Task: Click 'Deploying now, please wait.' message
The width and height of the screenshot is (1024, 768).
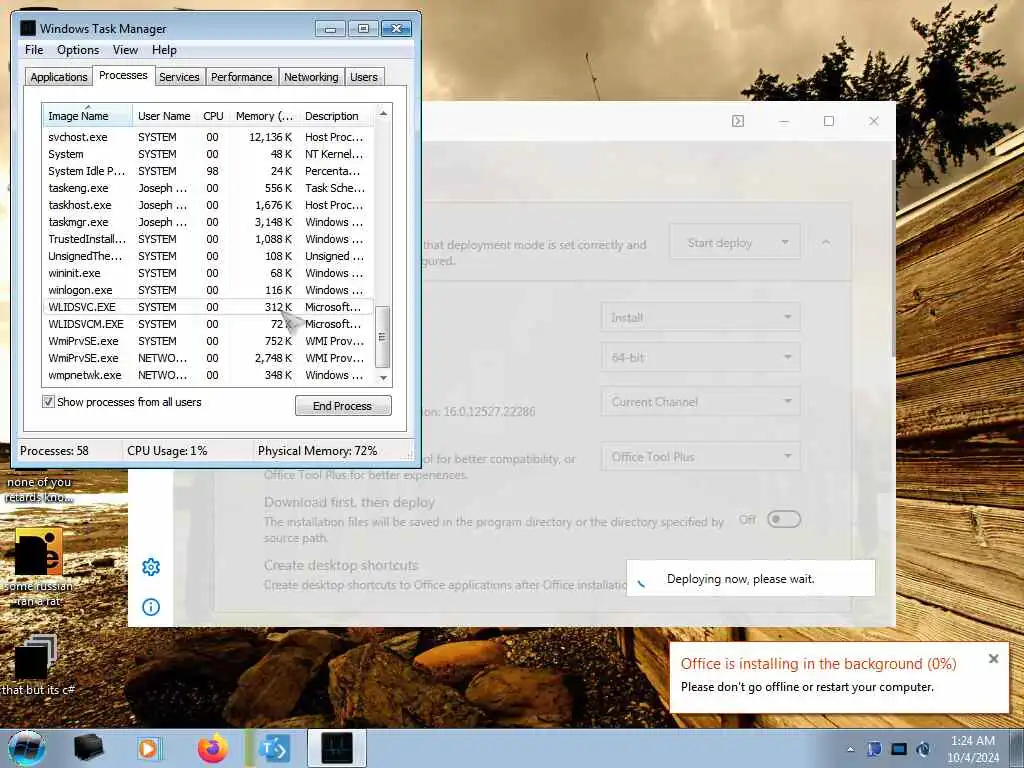Action: (741, 579)
